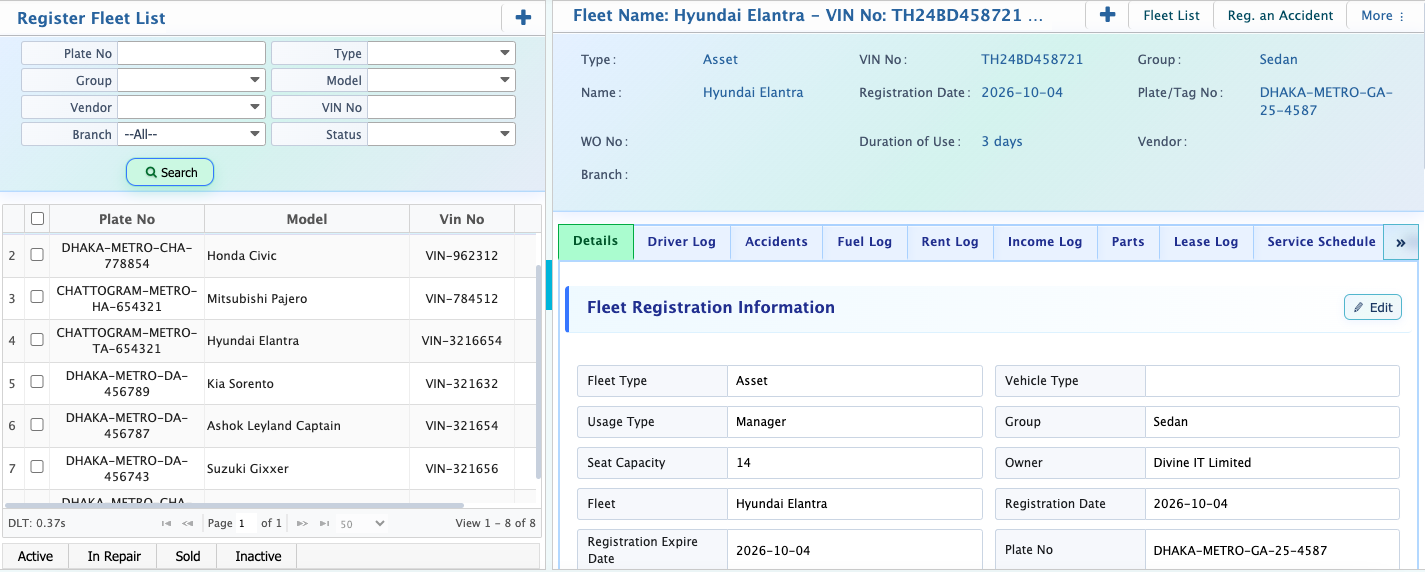Show the Inactive fleet status tab
Screen dimensions: 1425x572
[x=258, y=556]
